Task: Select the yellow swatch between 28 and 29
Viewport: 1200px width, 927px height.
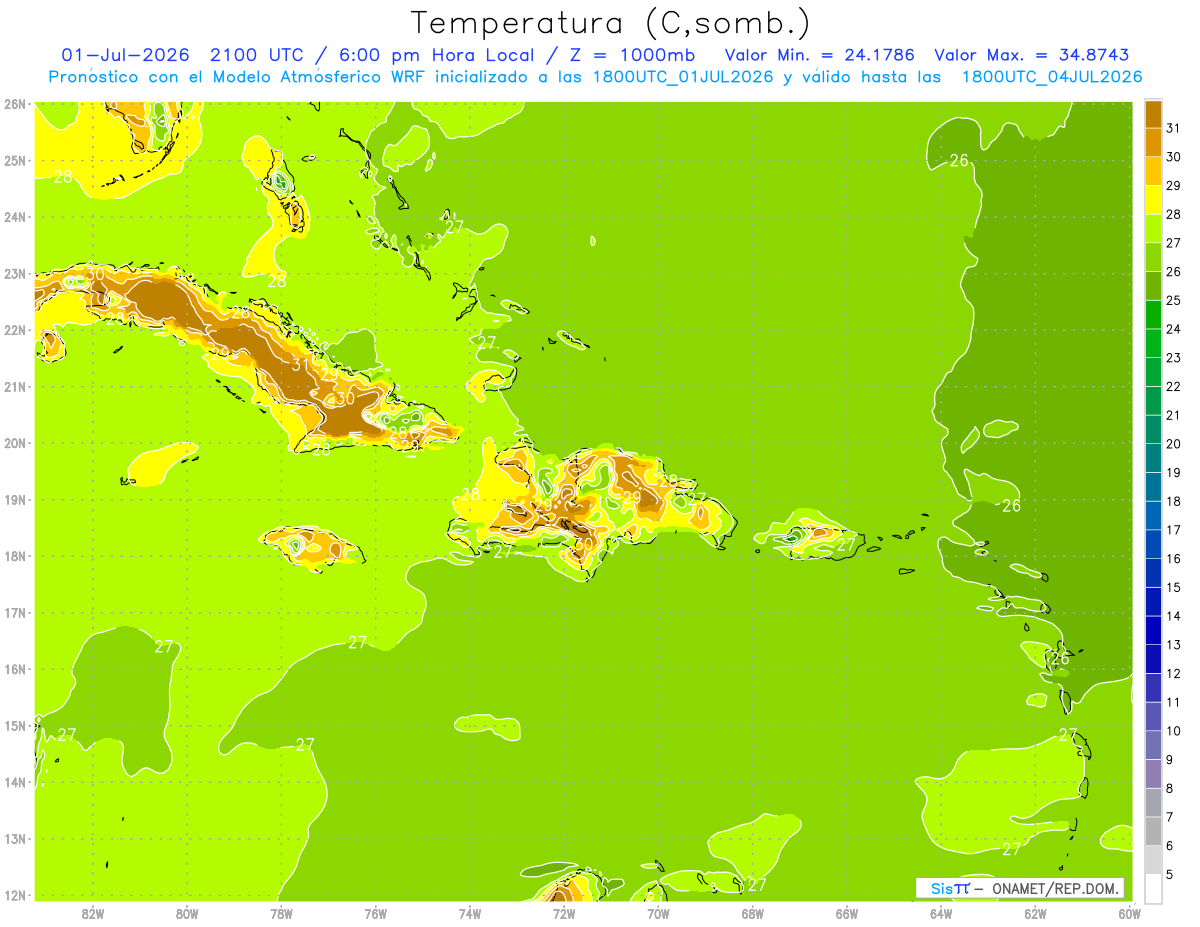Action: (1153, 200)
